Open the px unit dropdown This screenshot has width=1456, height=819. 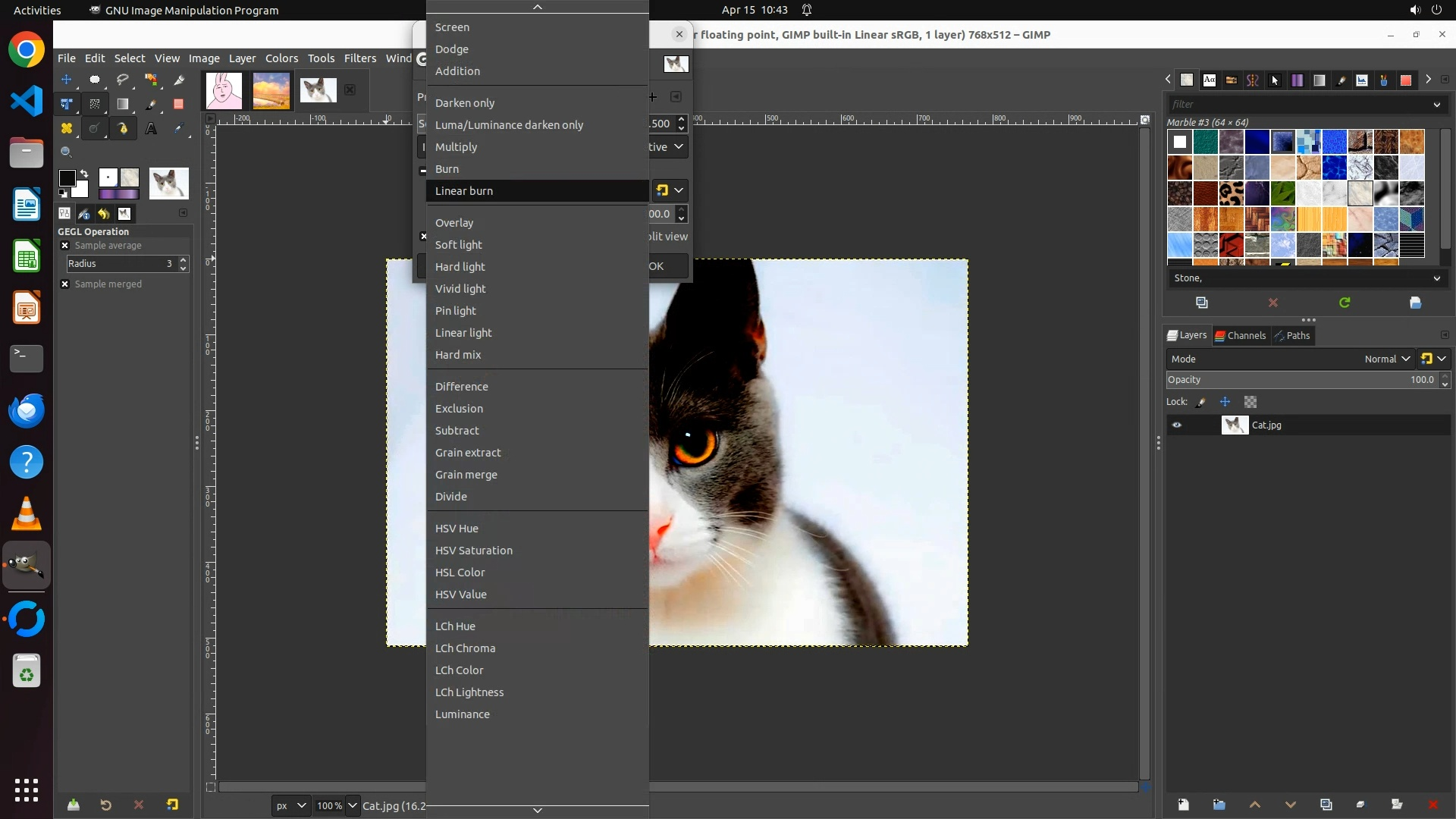coord(290,805)
